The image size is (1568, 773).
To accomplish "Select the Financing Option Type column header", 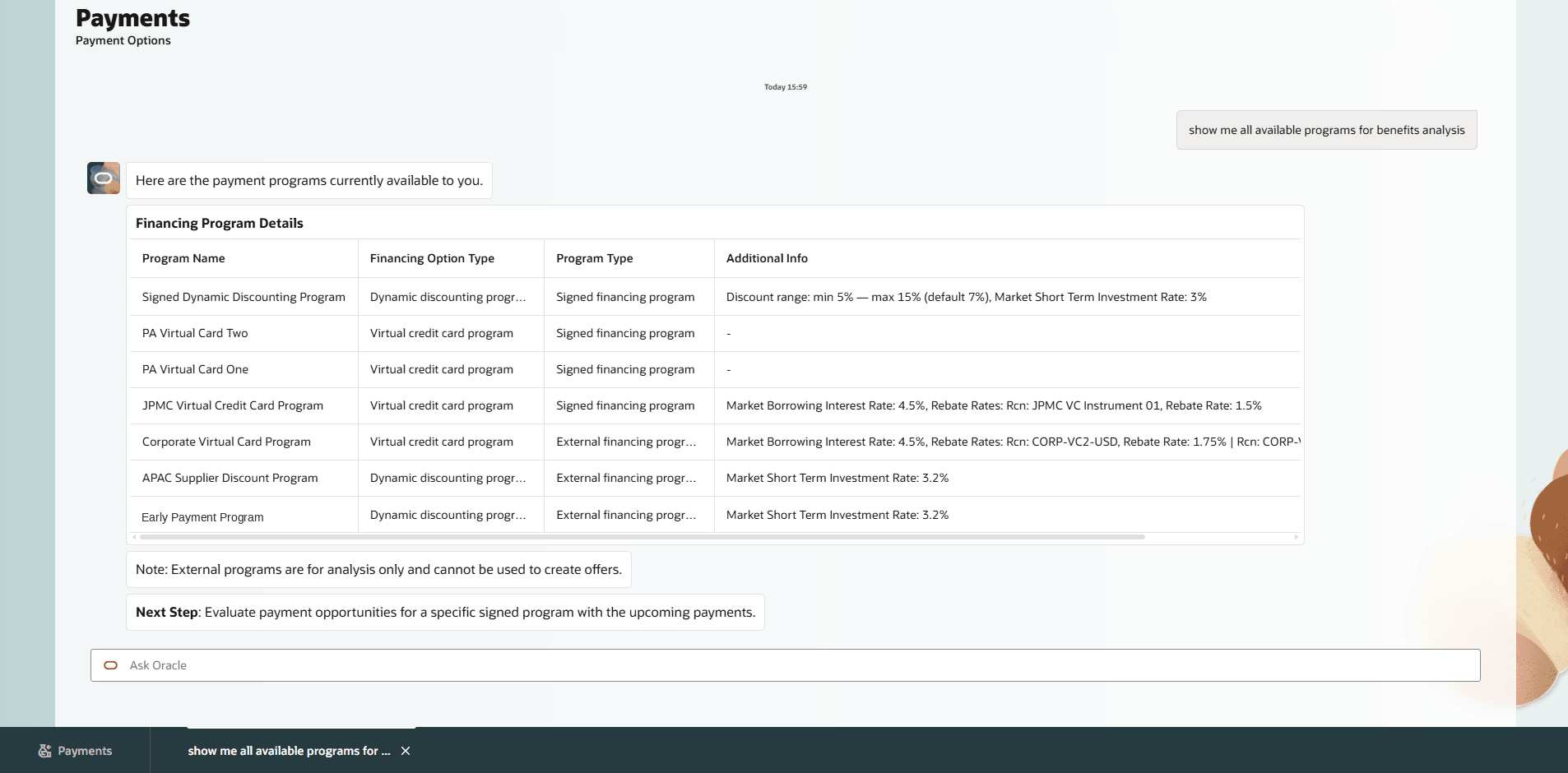I will point(451,258).
